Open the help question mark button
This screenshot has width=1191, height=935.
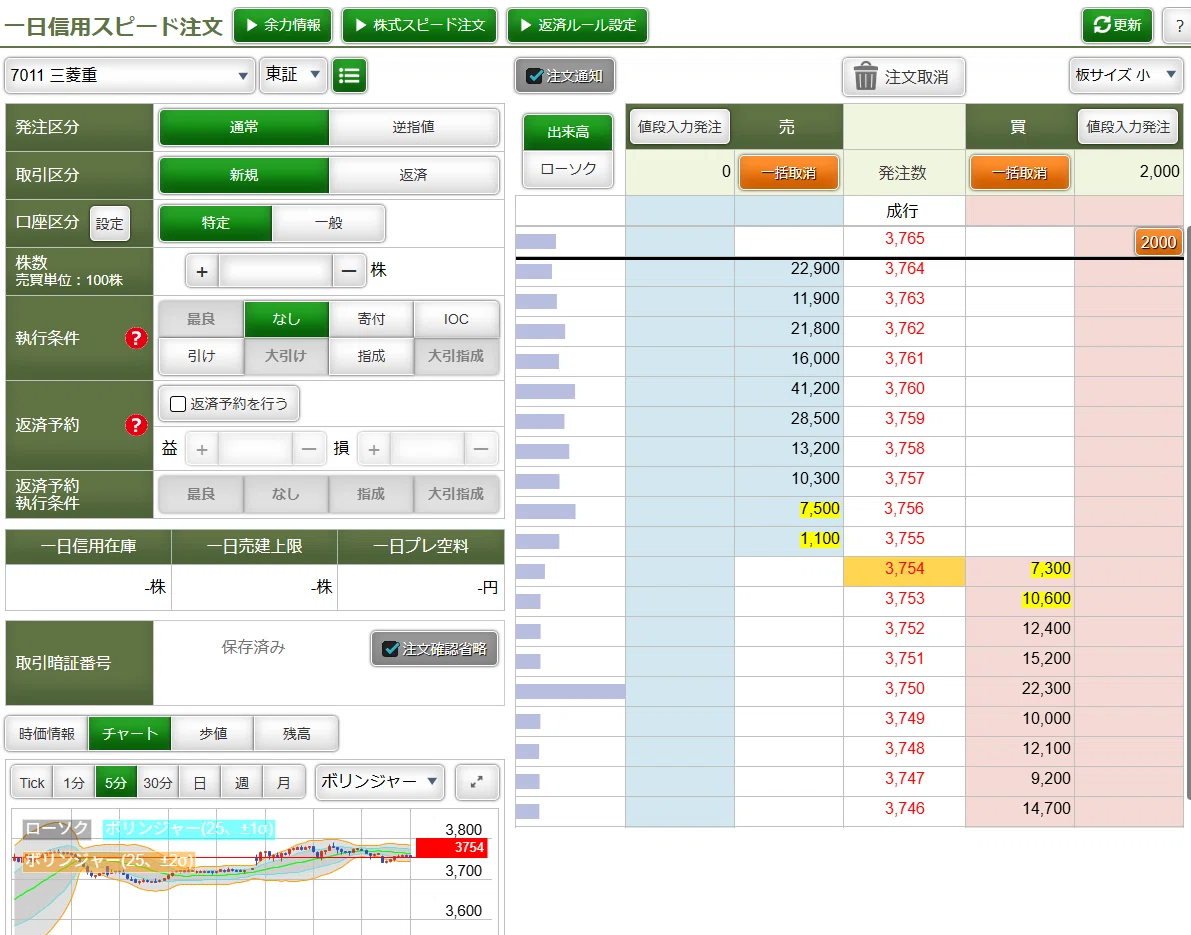(1179, 25)
